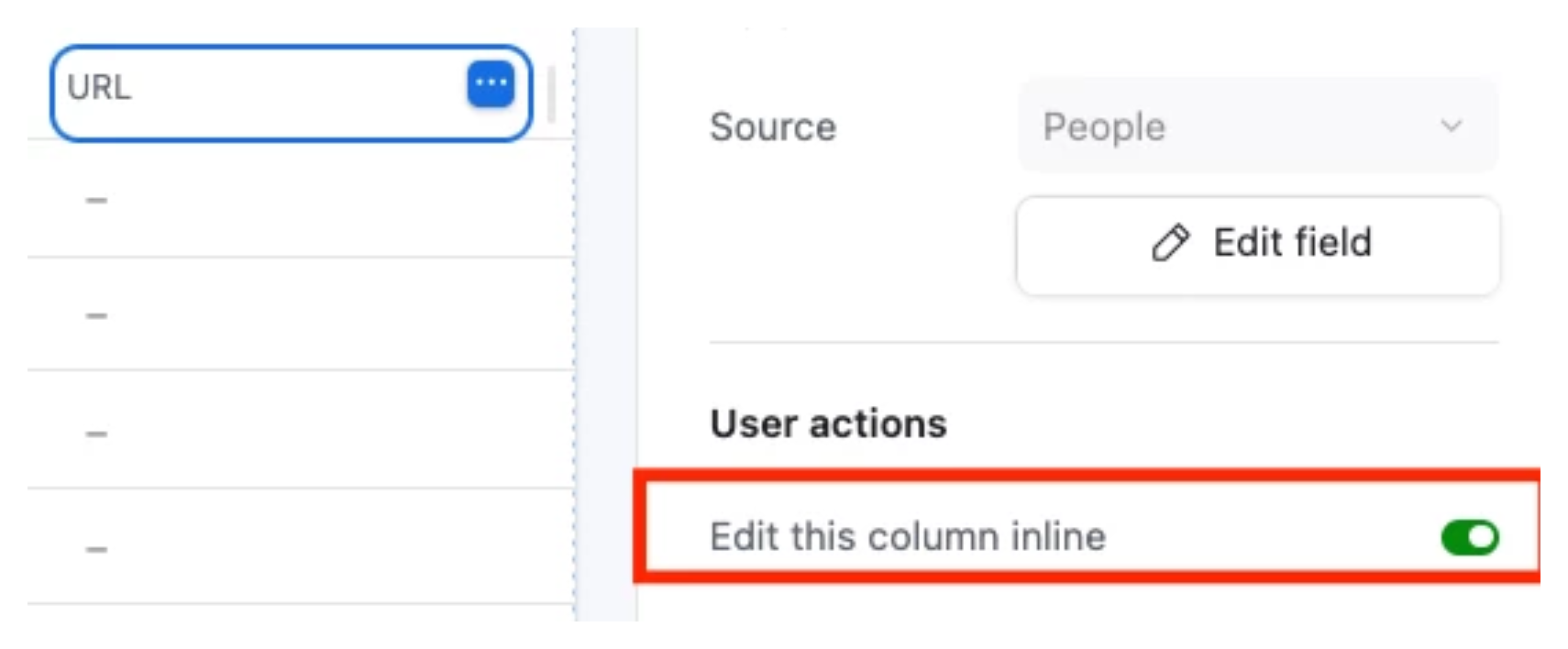1568x649 pixels.
Task: Click inside the URL column name field
Action: pyautogui.click(x=229, y=88)
